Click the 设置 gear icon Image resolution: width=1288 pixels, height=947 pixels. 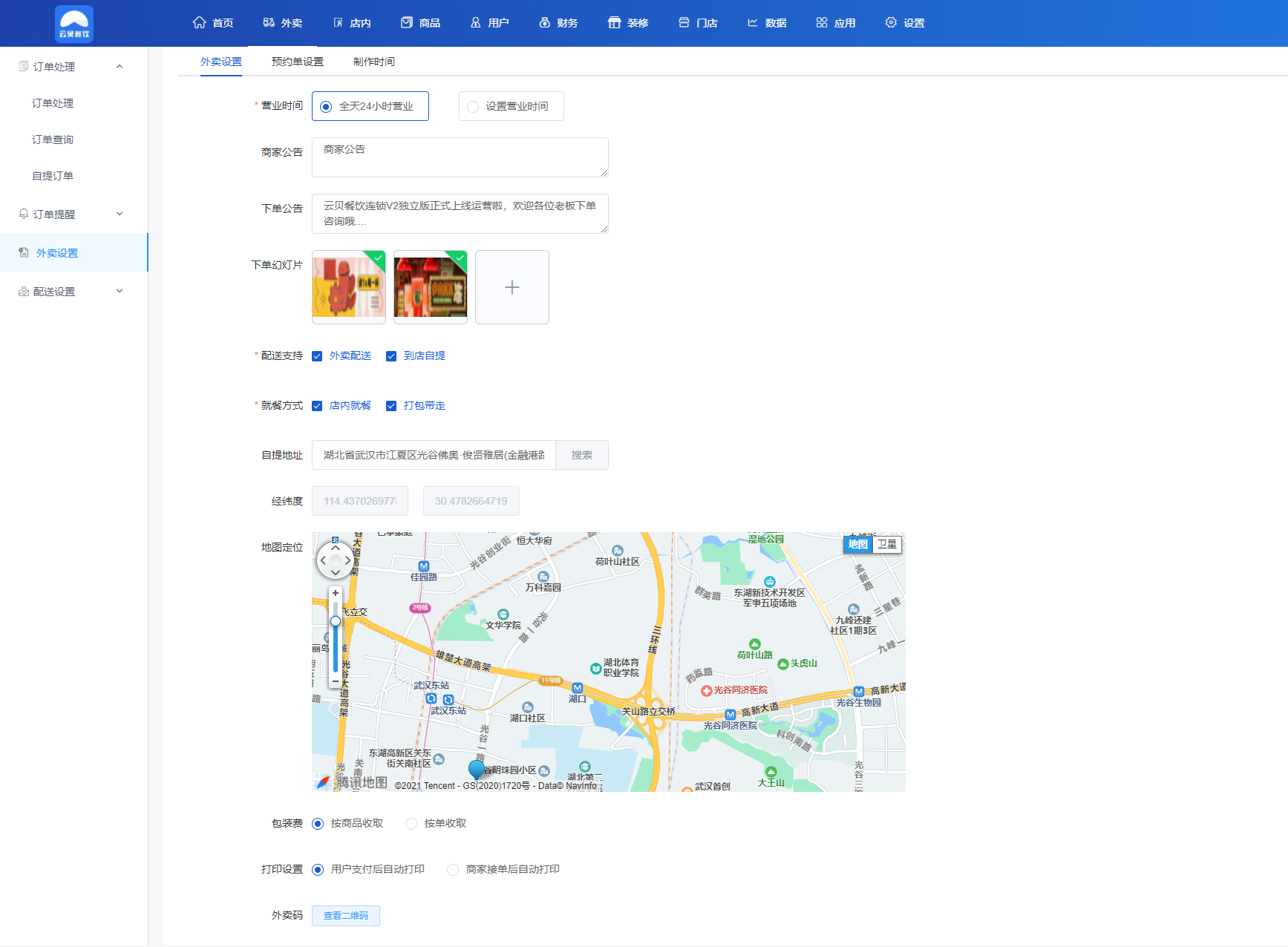click(x=891, y=23)
